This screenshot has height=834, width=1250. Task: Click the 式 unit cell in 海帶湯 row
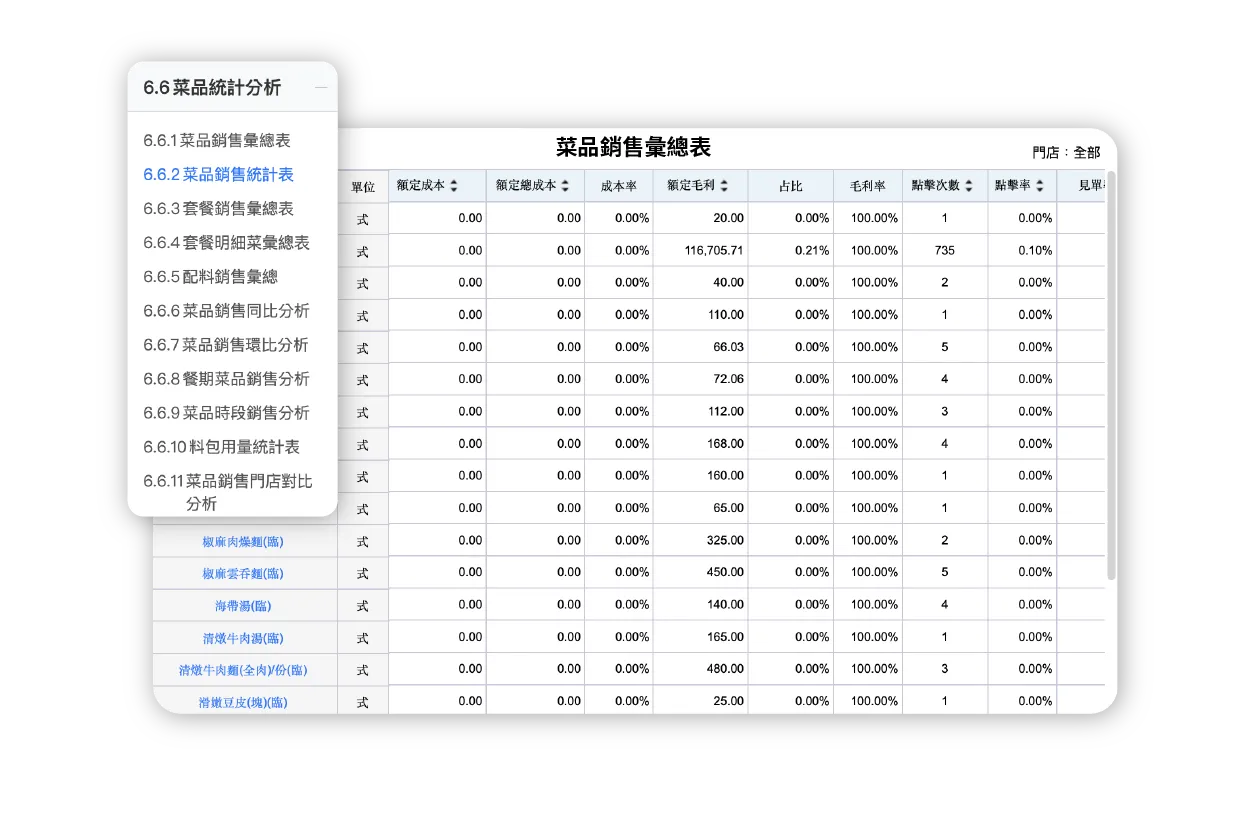click(x=363, y=606)
